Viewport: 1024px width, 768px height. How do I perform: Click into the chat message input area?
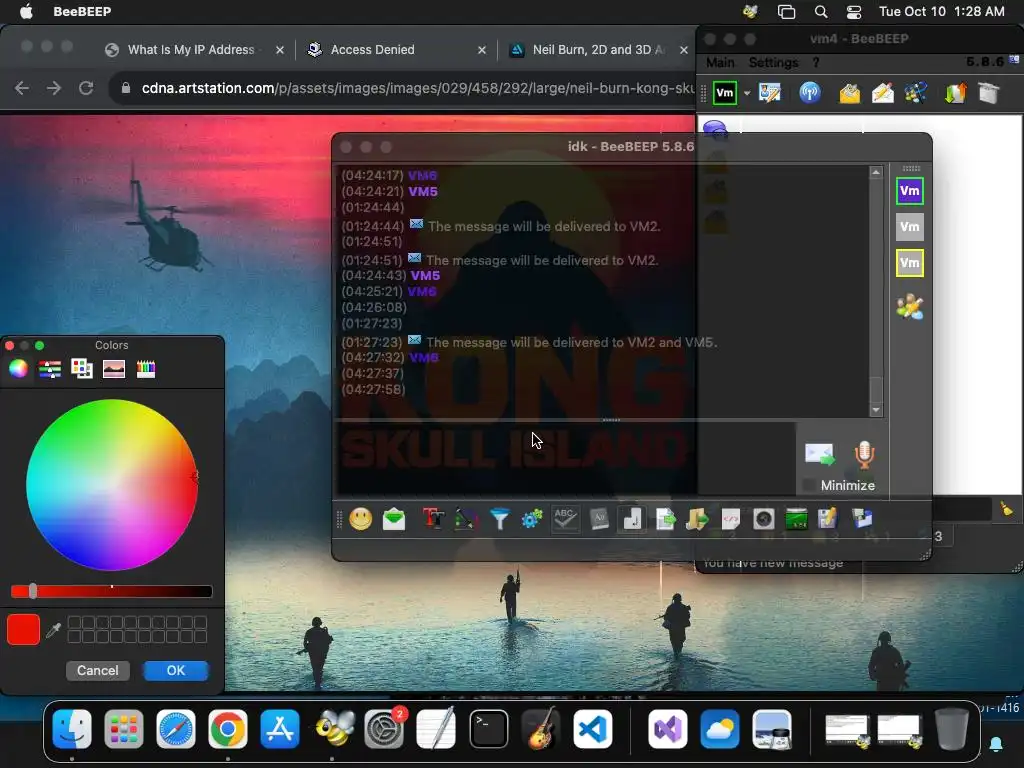[566, 458]
